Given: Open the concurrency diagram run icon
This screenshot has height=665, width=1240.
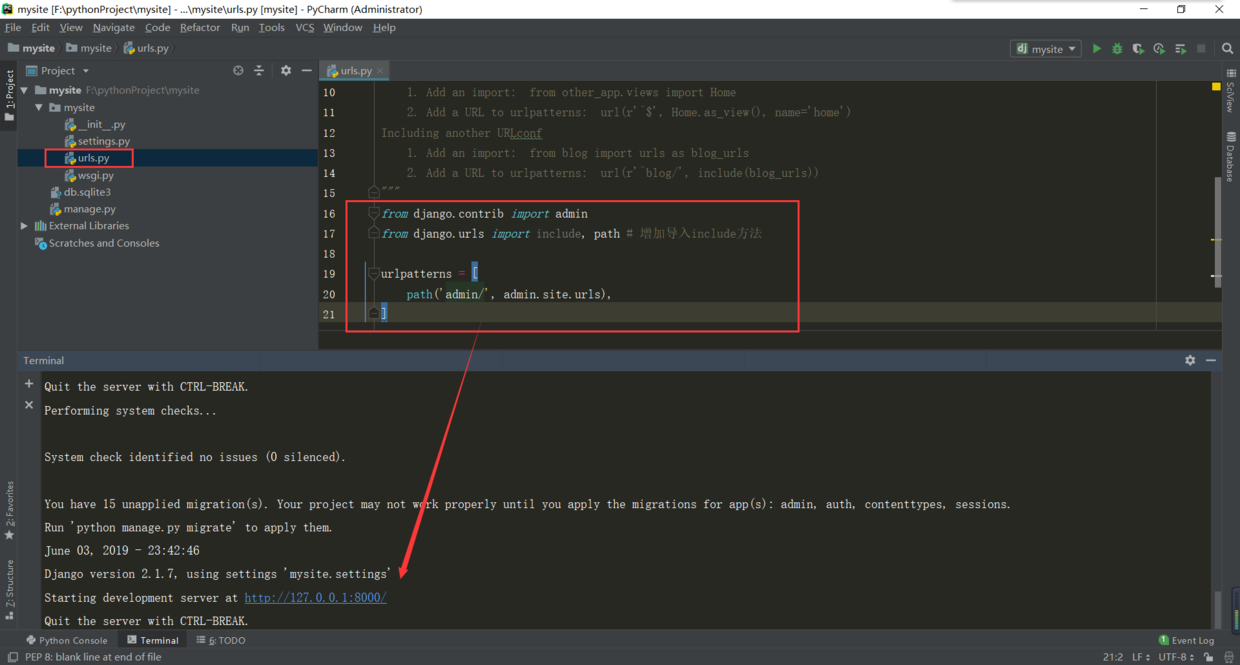Looking at the screenshot, I should [1180, 48].
